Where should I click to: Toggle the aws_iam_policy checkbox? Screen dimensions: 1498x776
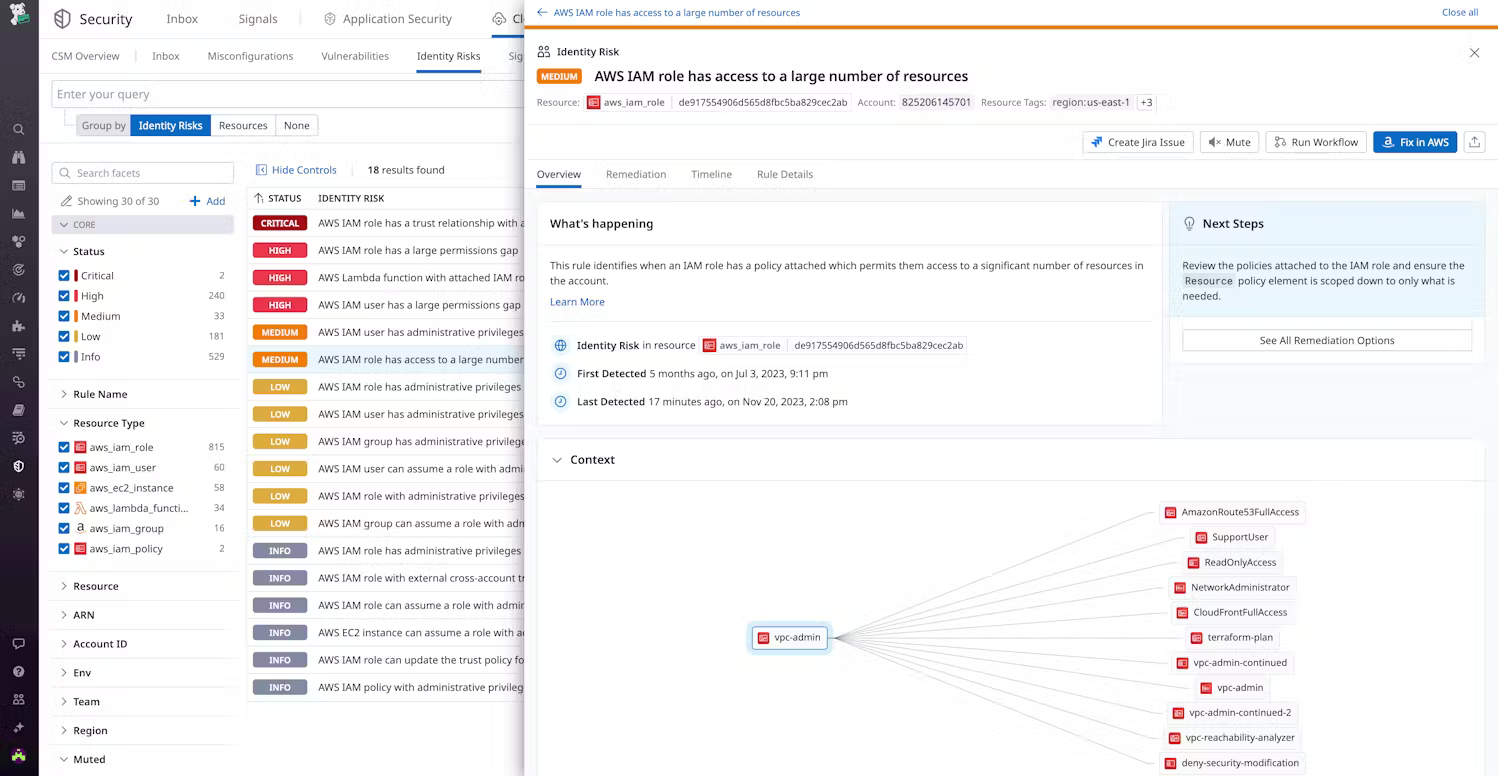click(x=64, y=549)
